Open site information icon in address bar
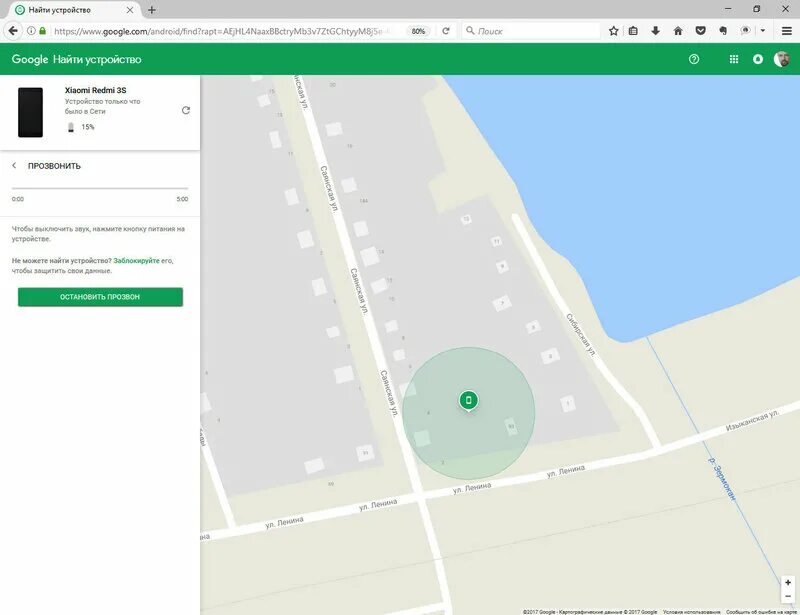Viewport: 800px width, 615px height. pos(31,31)
